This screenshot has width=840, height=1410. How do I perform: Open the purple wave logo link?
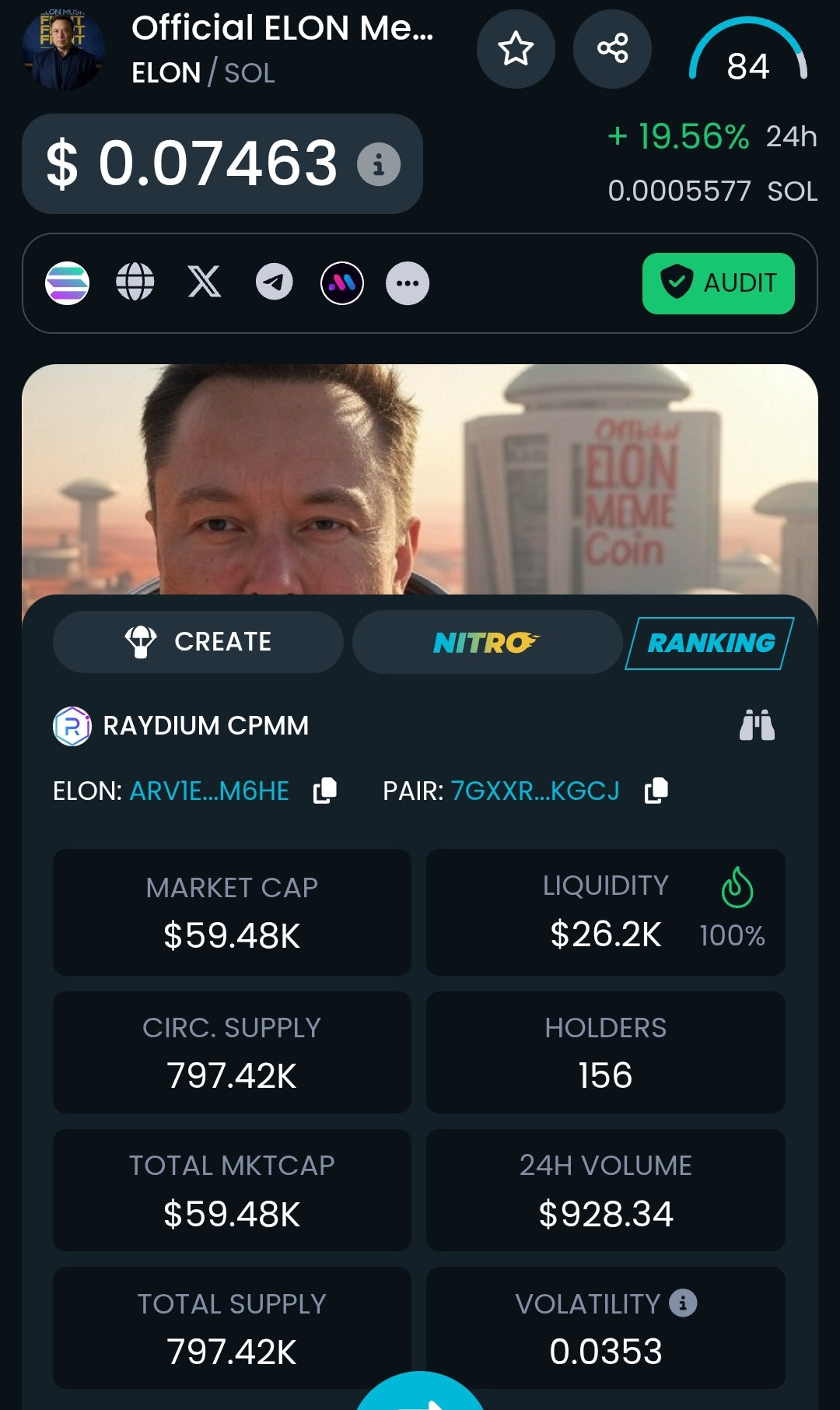(x=342, y=283)
